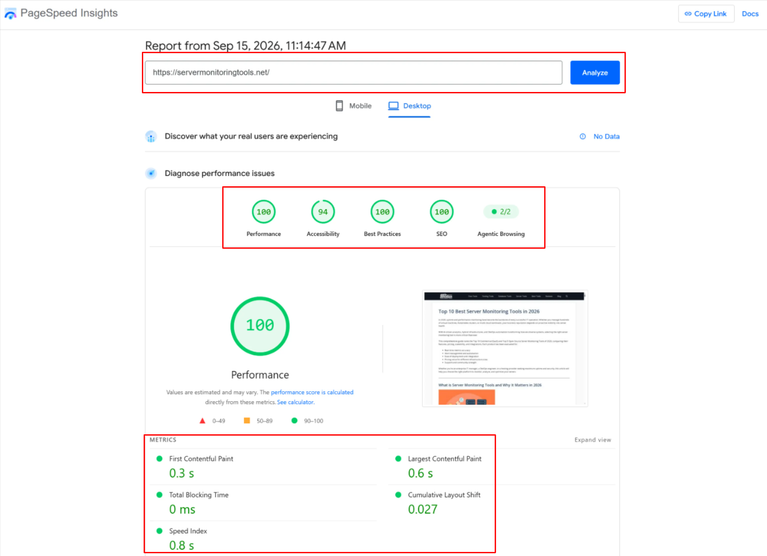Click the Report from Sep 15, 2026 heading
The height and width of the screenshot is (556, 767).
246,45
